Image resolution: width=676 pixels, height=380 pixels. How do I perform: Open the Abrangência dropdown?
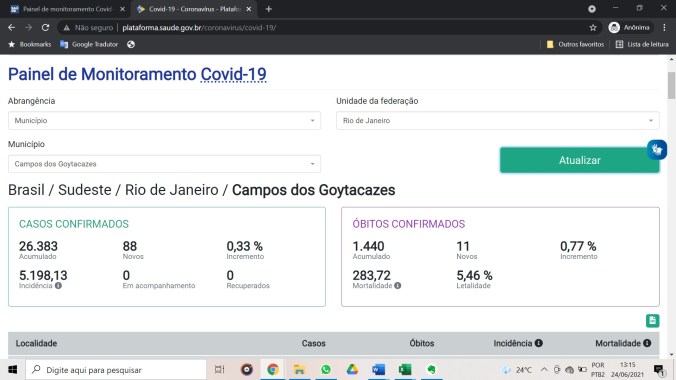click(x=164, y=120)
